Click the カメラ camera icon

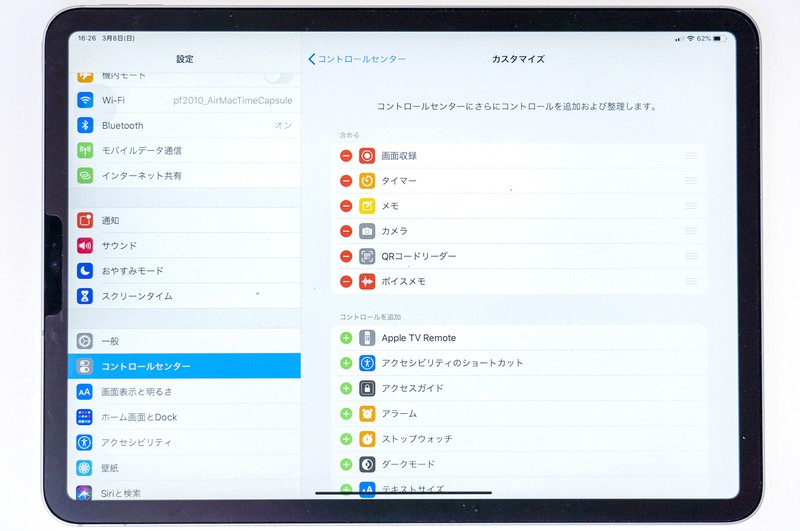click(x=367, y=231)
